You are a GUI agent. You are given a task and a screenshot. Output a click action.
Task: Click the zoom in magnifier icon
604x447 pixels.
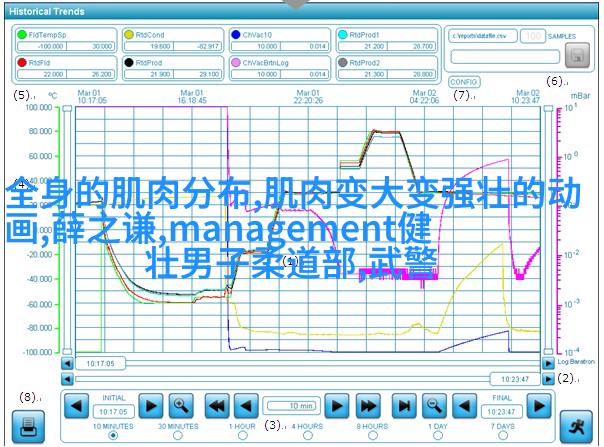181,405
